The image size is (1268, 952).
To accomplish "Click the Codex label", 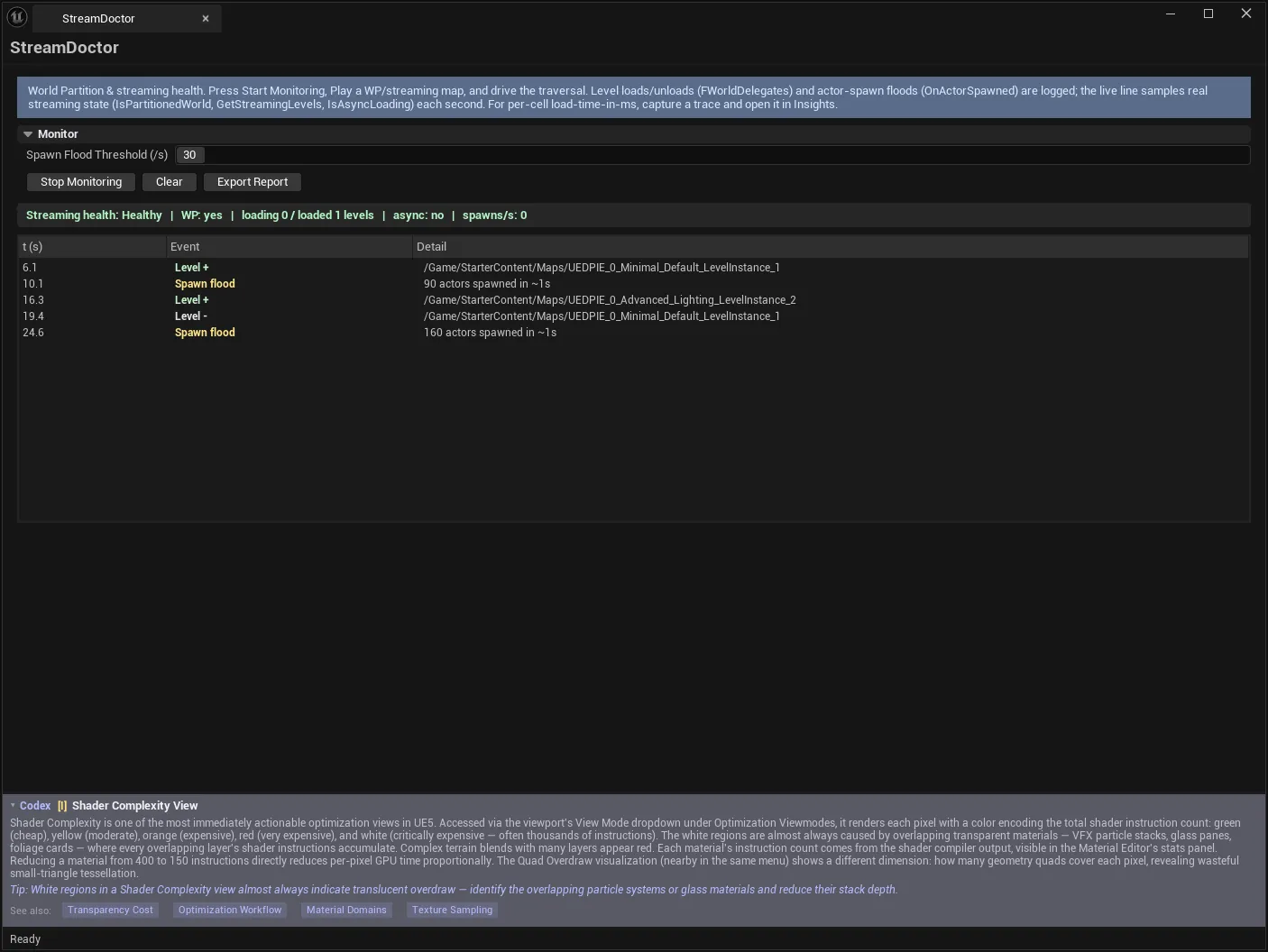I will coord(35,806).
